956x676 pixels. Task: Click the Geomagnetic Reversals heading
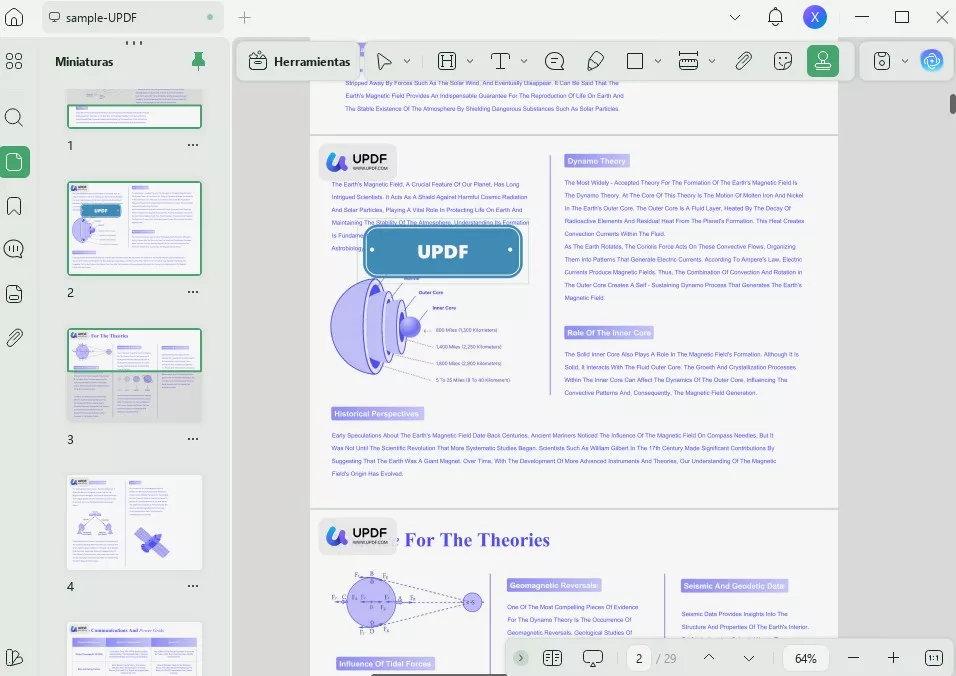tap(554, 585)
